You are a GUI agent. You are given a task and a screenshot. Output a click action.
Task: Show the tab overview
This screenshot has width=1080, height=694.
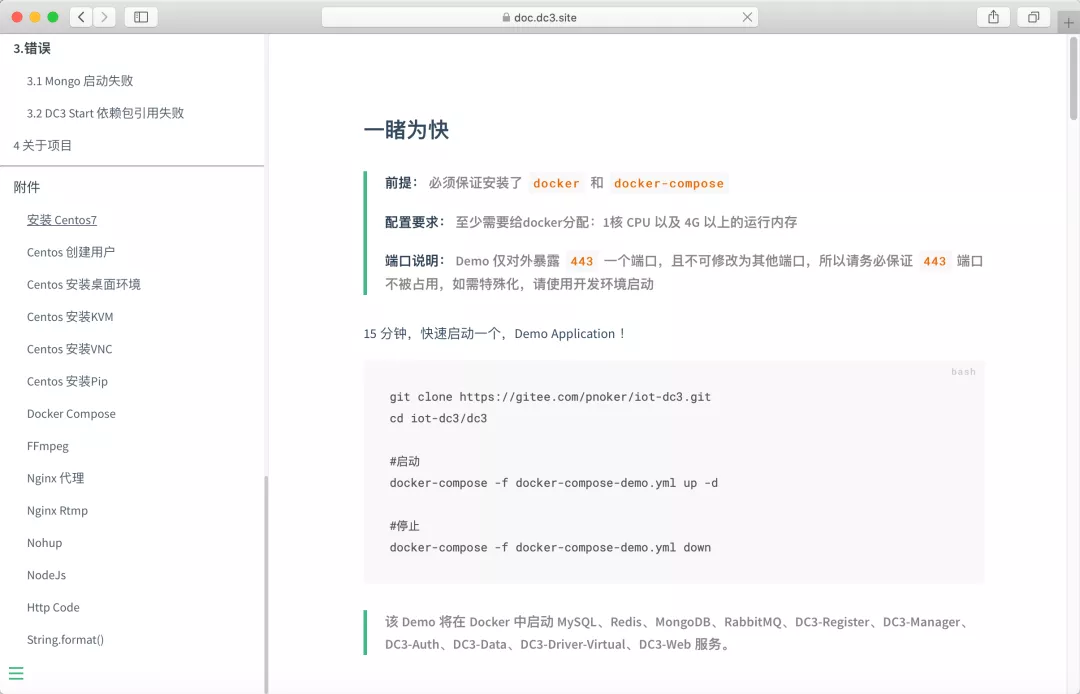pyautogui.click(x=1033, y=16)
